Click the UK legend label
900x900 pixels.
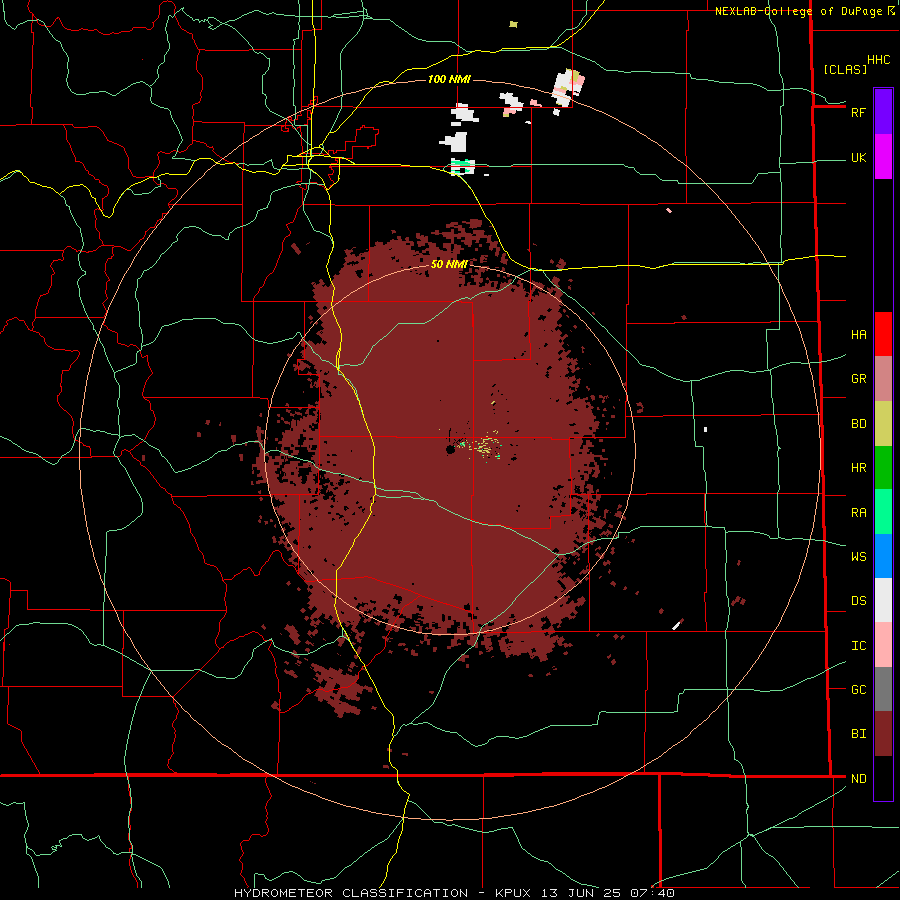[x=858, y=157]
